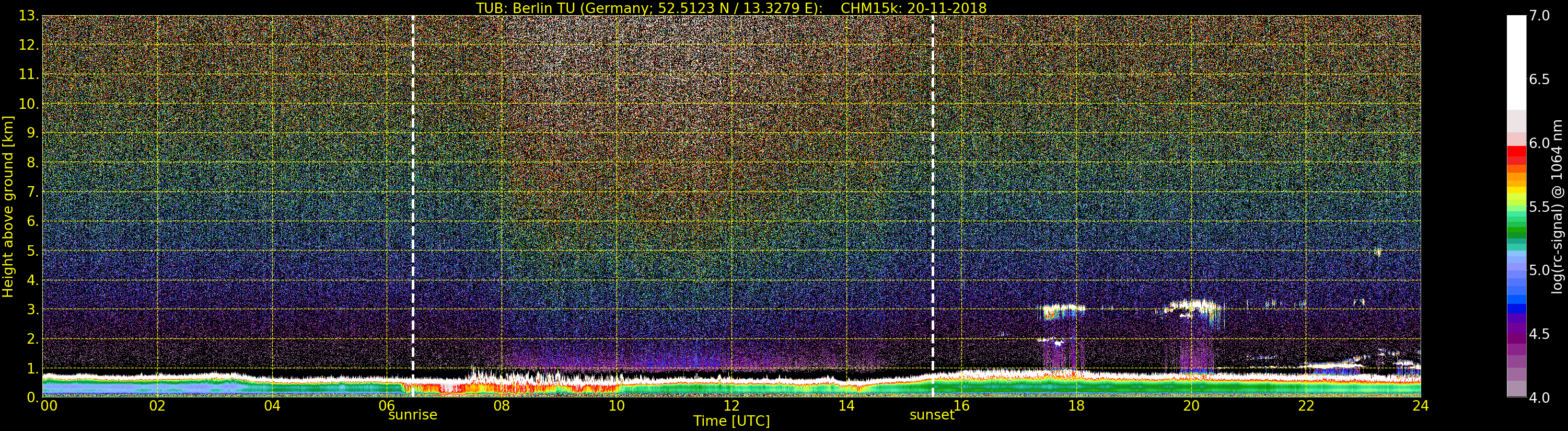Click time-axis tick label '24'
Viewport: 1568px width, 431px height.
(x=1421, y=406)
